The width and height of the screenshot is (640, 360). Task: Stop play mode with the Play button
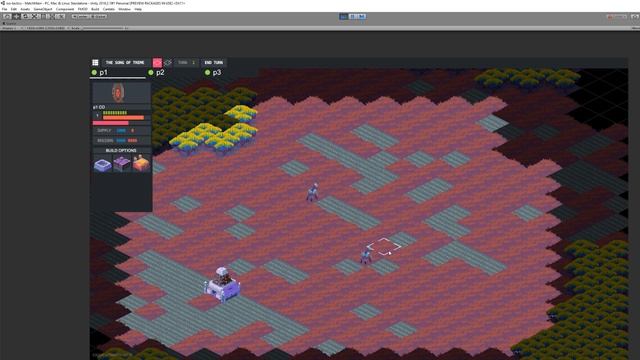(343, 16)
